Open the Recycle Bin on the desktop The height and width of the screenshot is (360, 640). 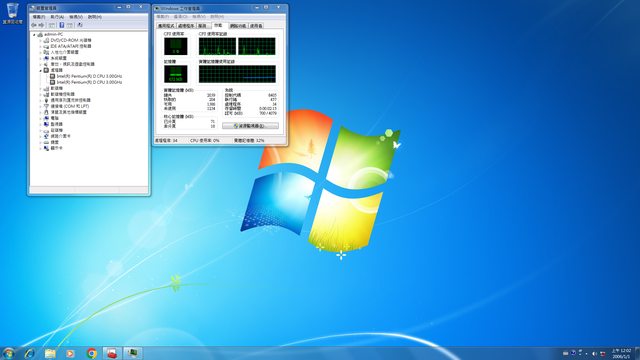point(13,13)
